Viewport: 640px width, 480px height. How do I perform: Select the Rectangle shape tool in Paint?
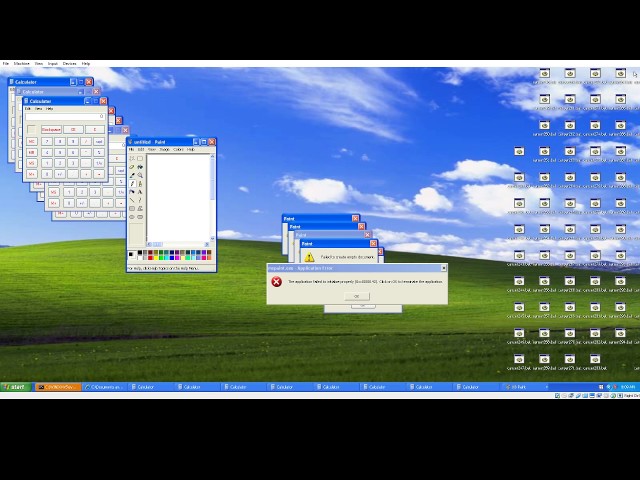point(132,209)
